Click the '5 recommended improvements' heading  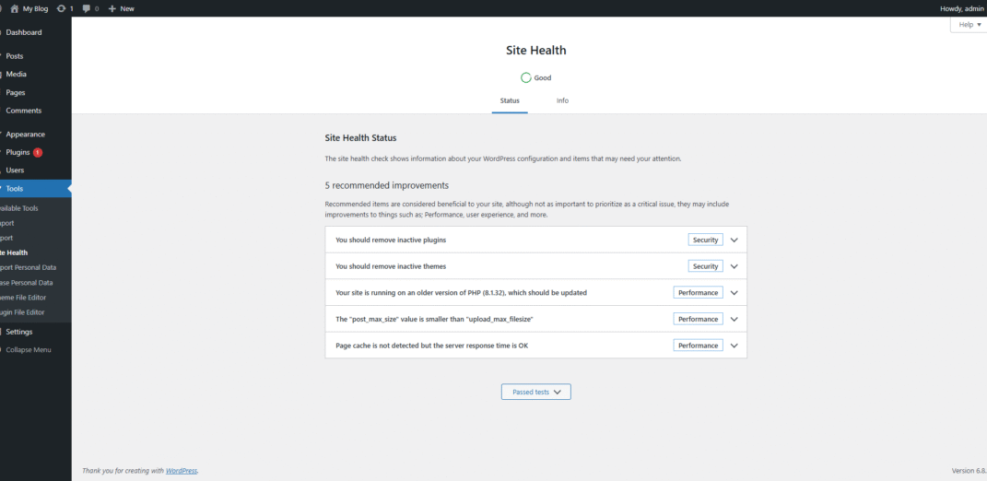click(x=386, y=186)
